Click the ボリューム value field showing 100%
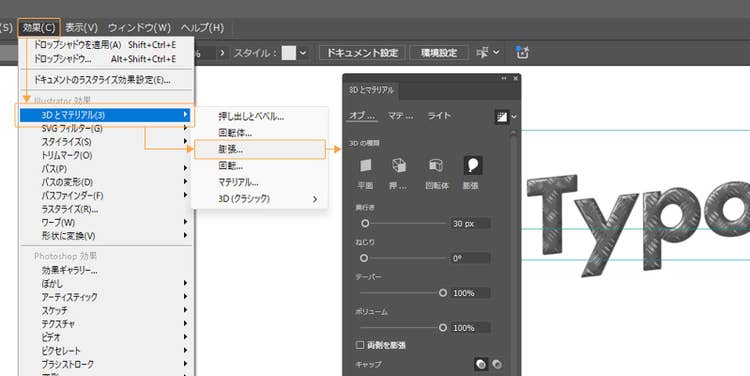750x376 pixels. [471, 328]
